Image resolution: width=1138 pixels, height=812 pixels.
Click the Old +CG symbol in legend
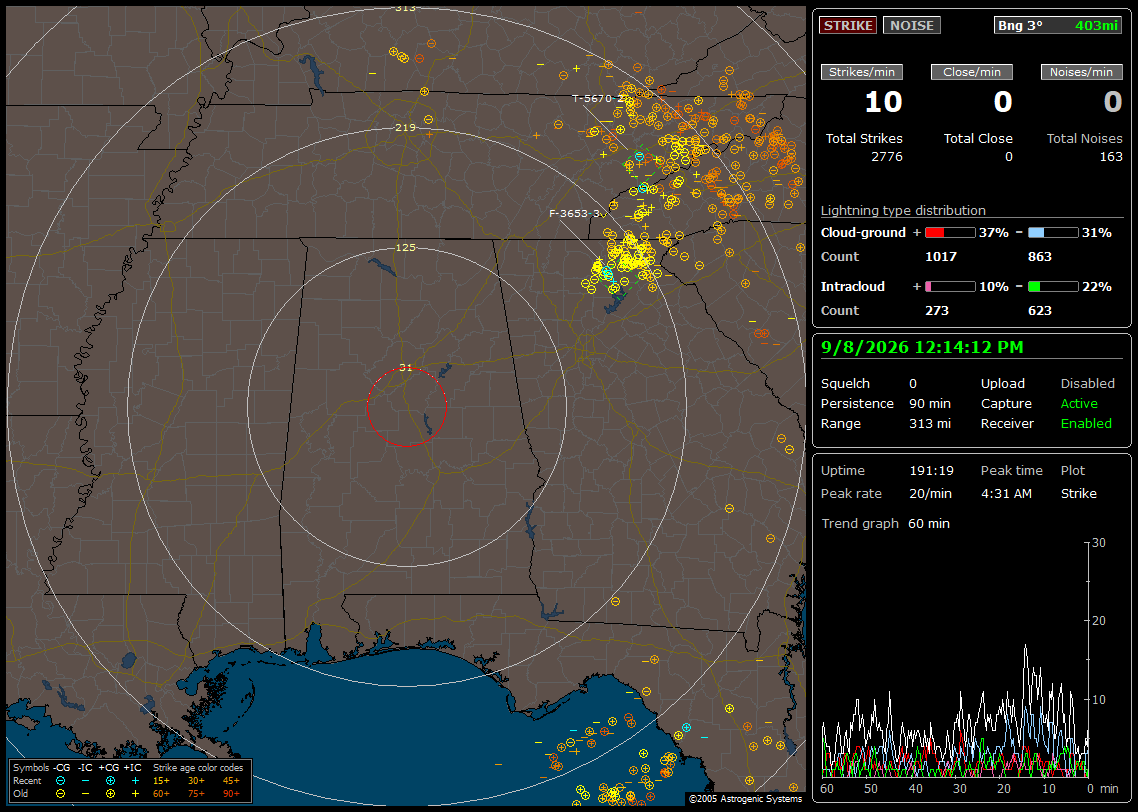(x=110, y=794)
